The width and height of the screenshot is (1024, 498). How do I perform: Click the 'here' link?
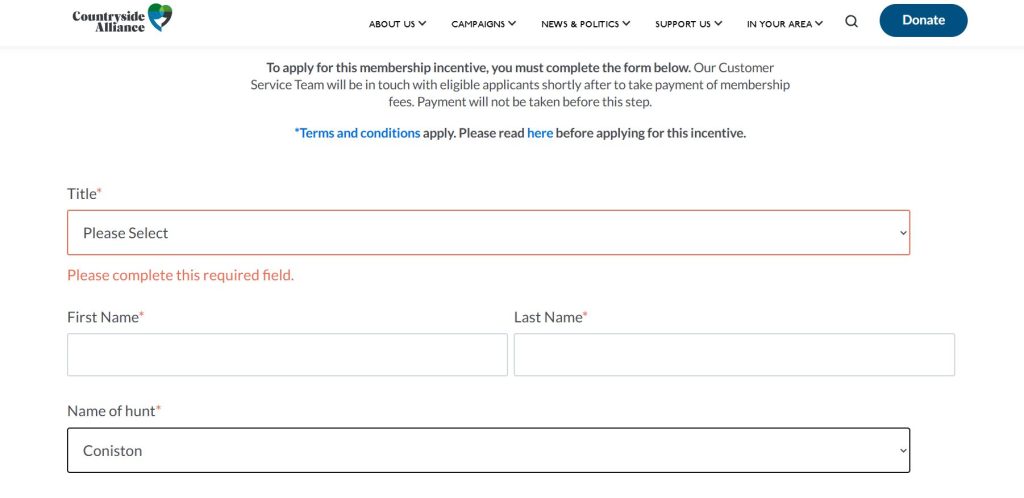[540, 133]
